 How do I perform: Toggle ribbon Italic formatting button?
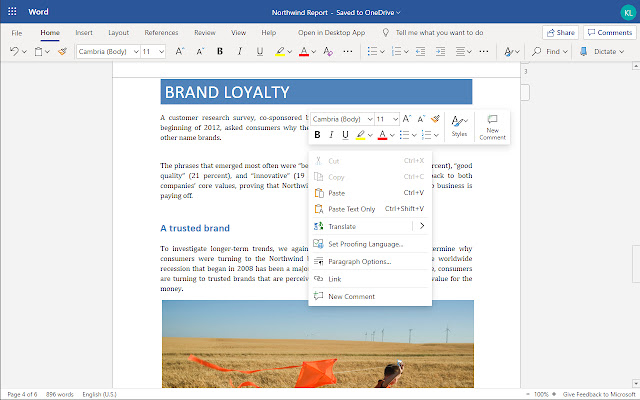(240, 51)
